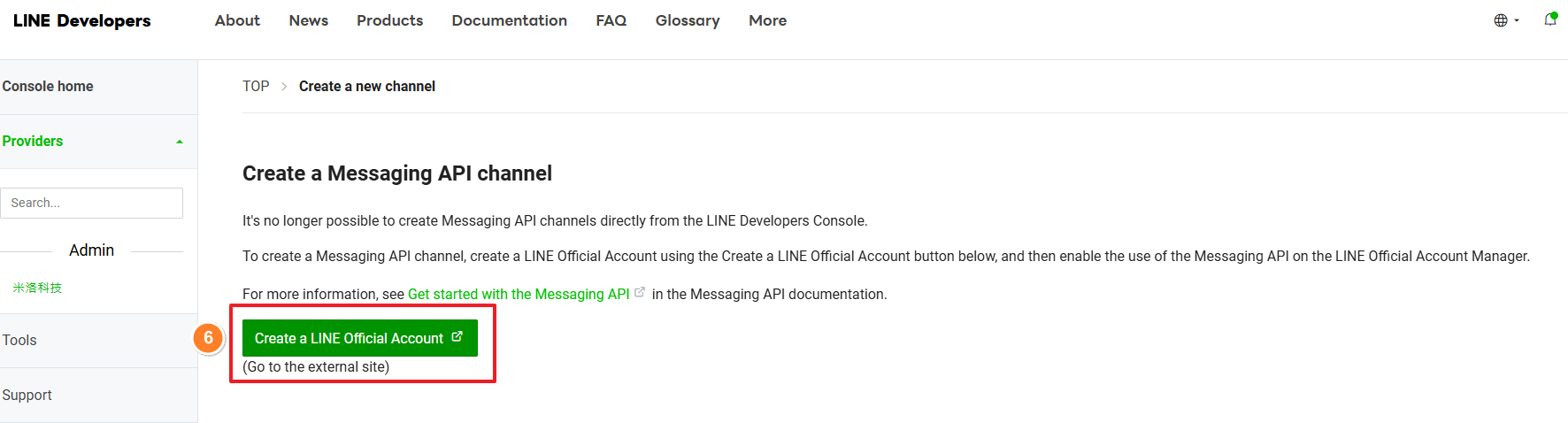Open the Products menu item
Screen dimensions: 1568x423
389,20
